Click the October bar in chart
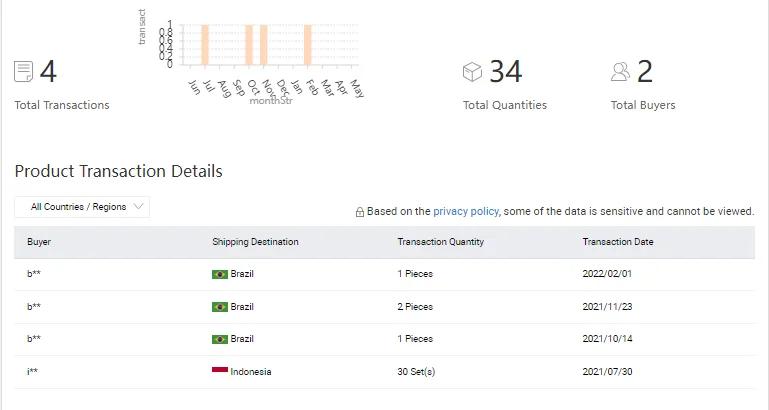 pos(249,45)
